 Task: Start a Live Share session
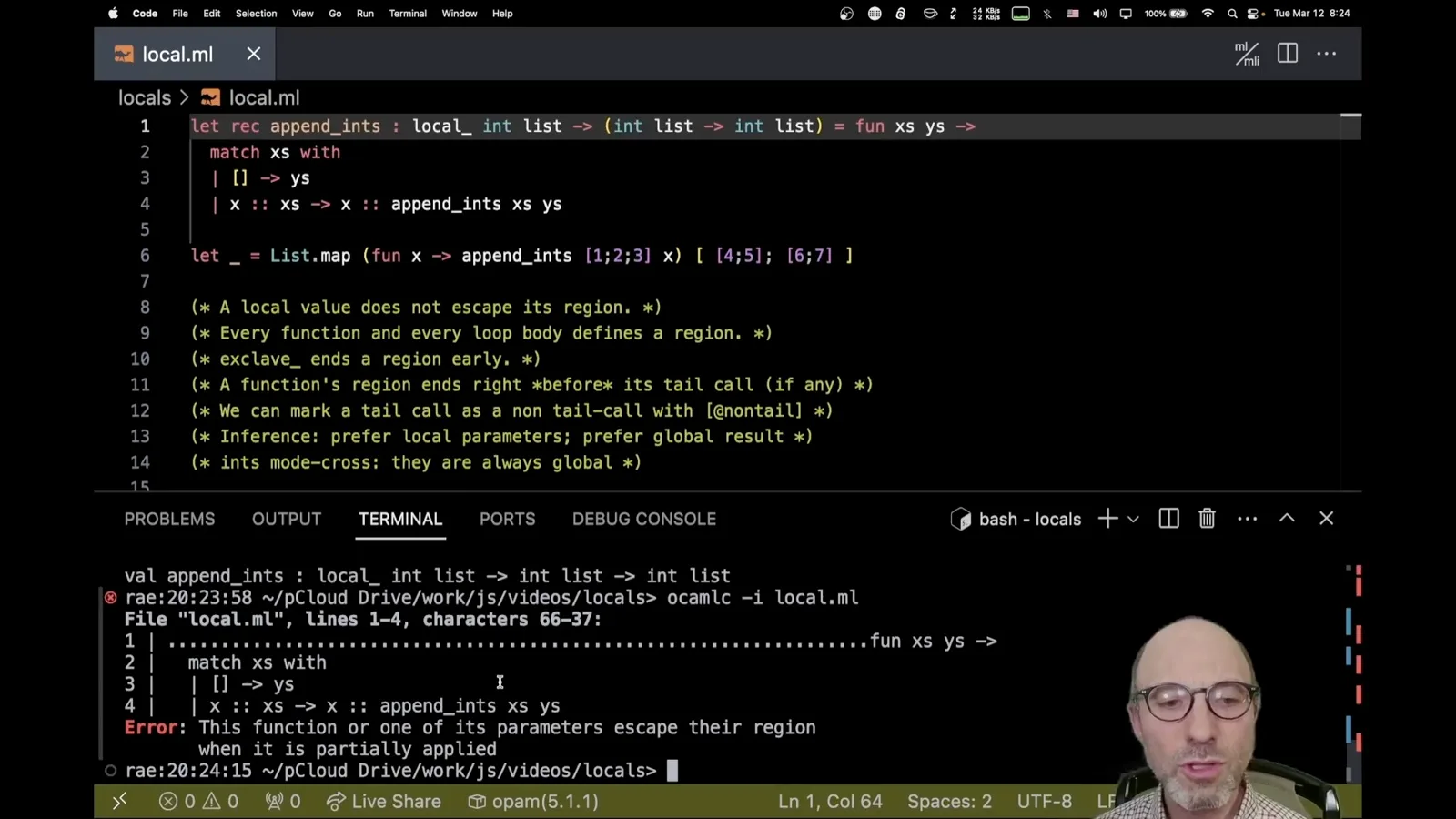pos(383,801)
